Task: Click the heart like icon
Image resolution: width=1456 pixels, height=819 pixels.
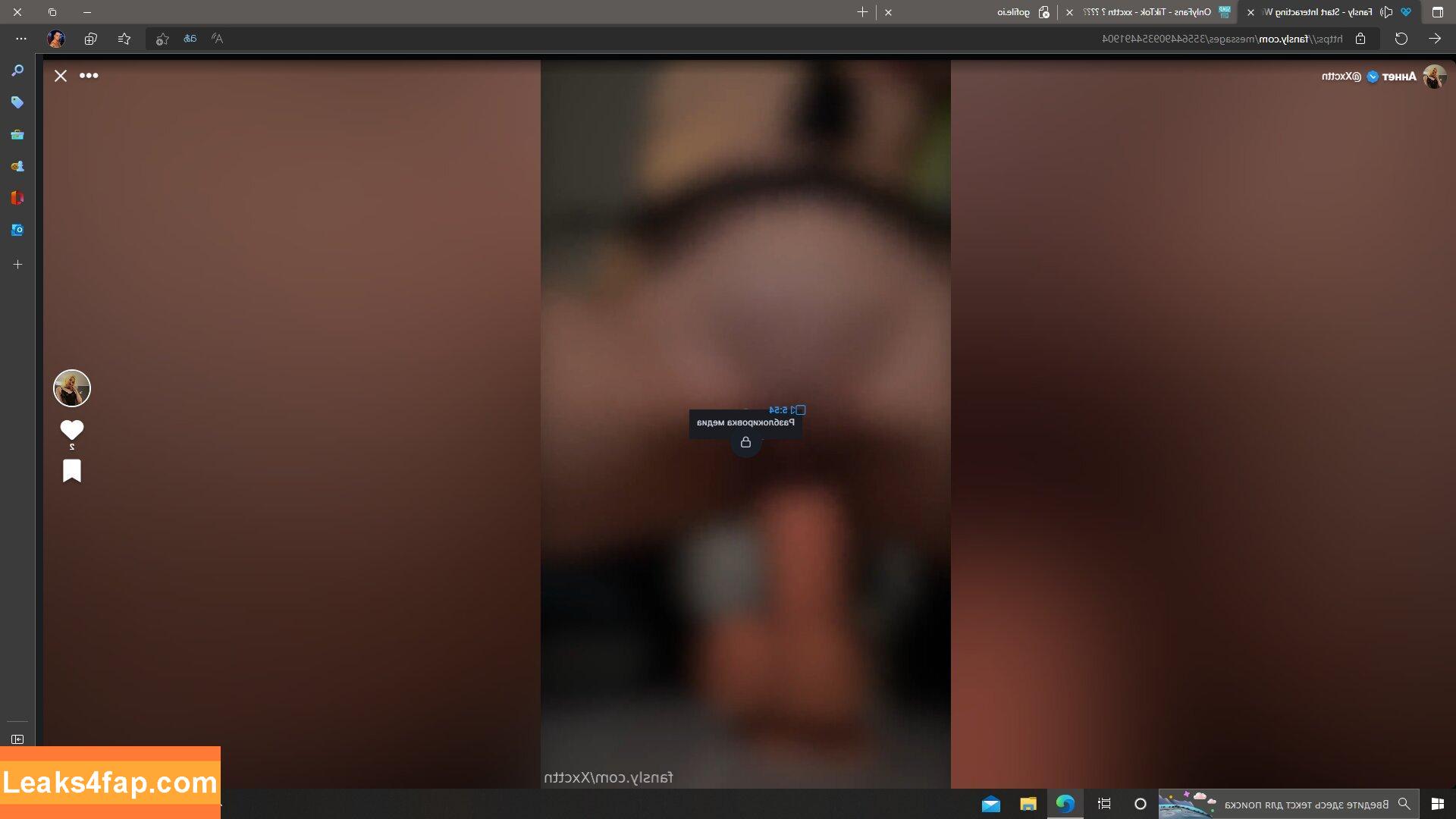Action: (72, 430)
